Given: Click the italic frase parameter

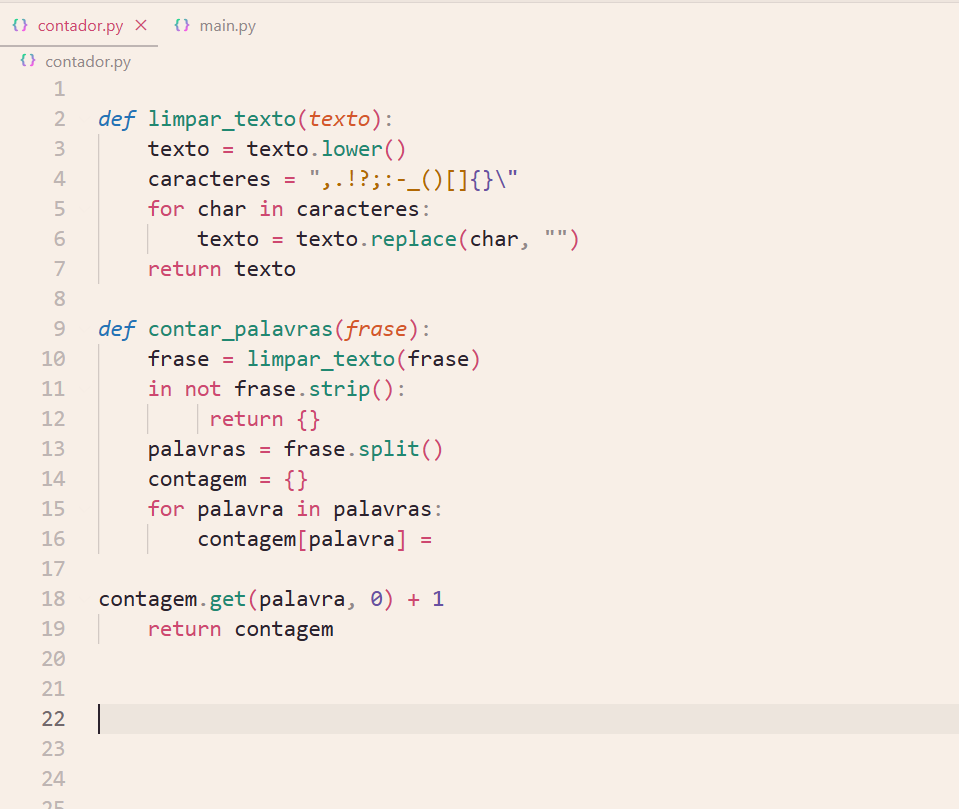Looking at the screenshot, I should (376, 329).
